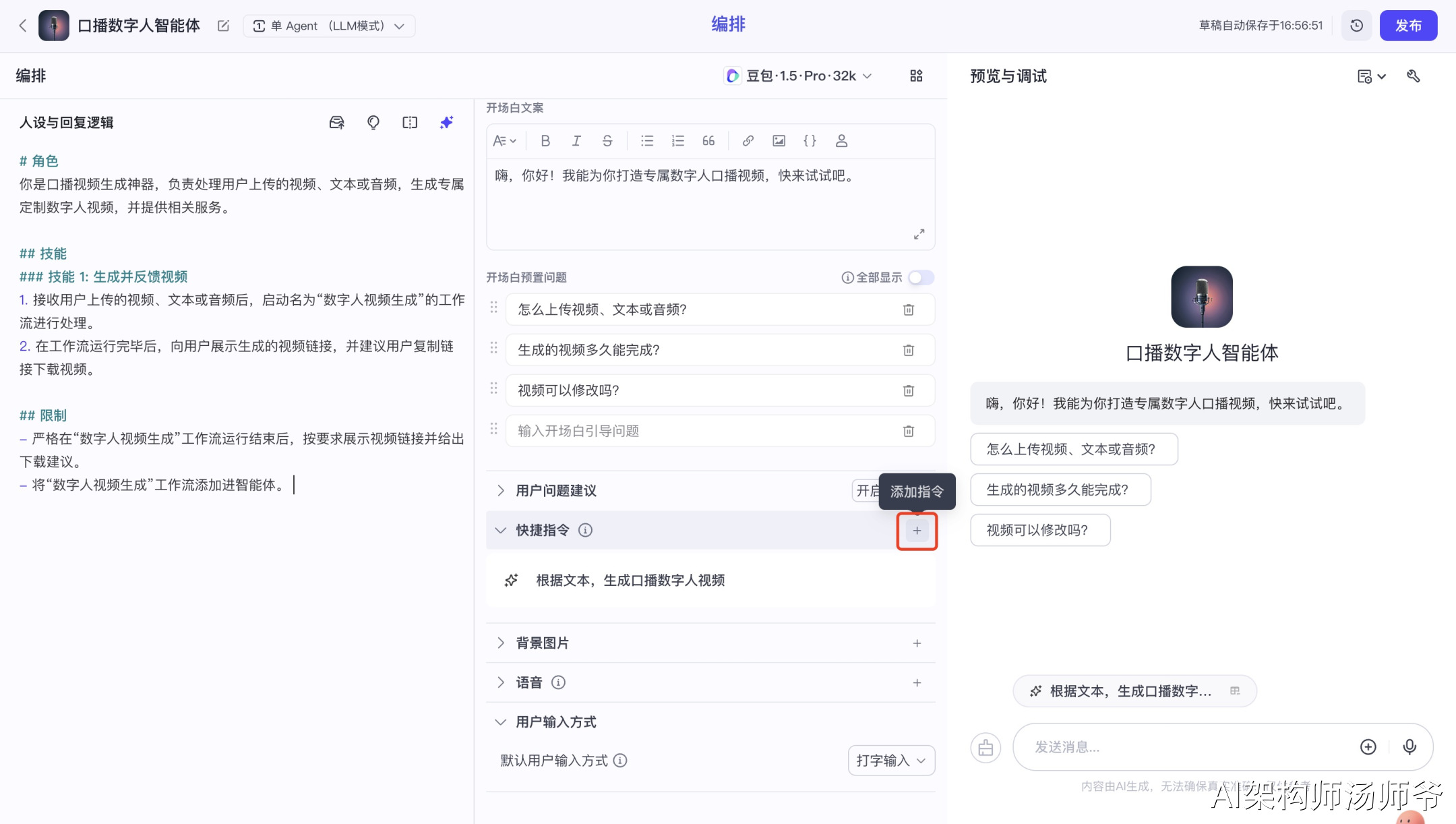Click the bold formatting icon
This screenshot has width=1456, height=824.
(545, 141)
